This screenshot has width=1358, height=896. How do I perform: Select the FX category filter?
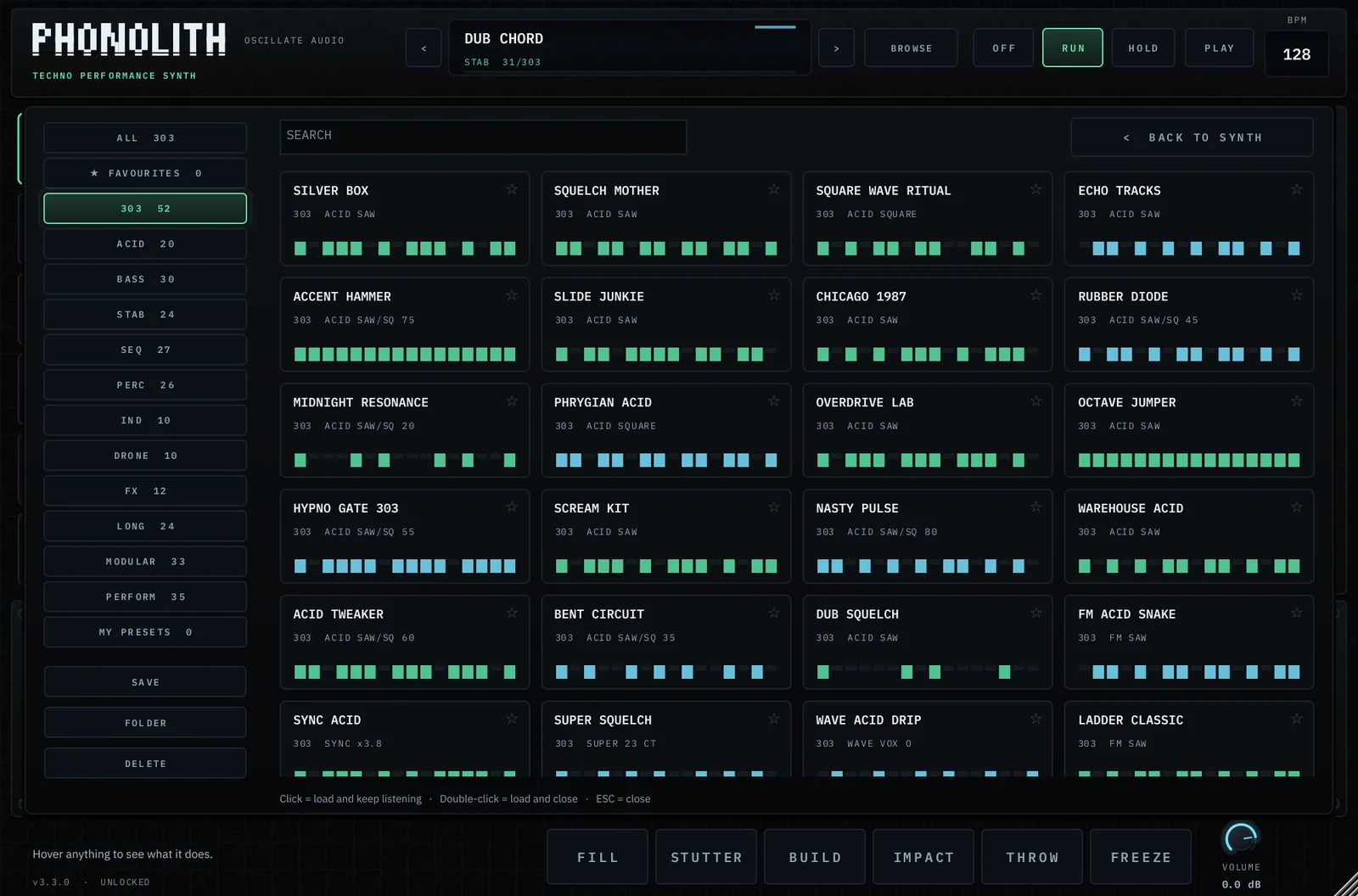point(145,490)
